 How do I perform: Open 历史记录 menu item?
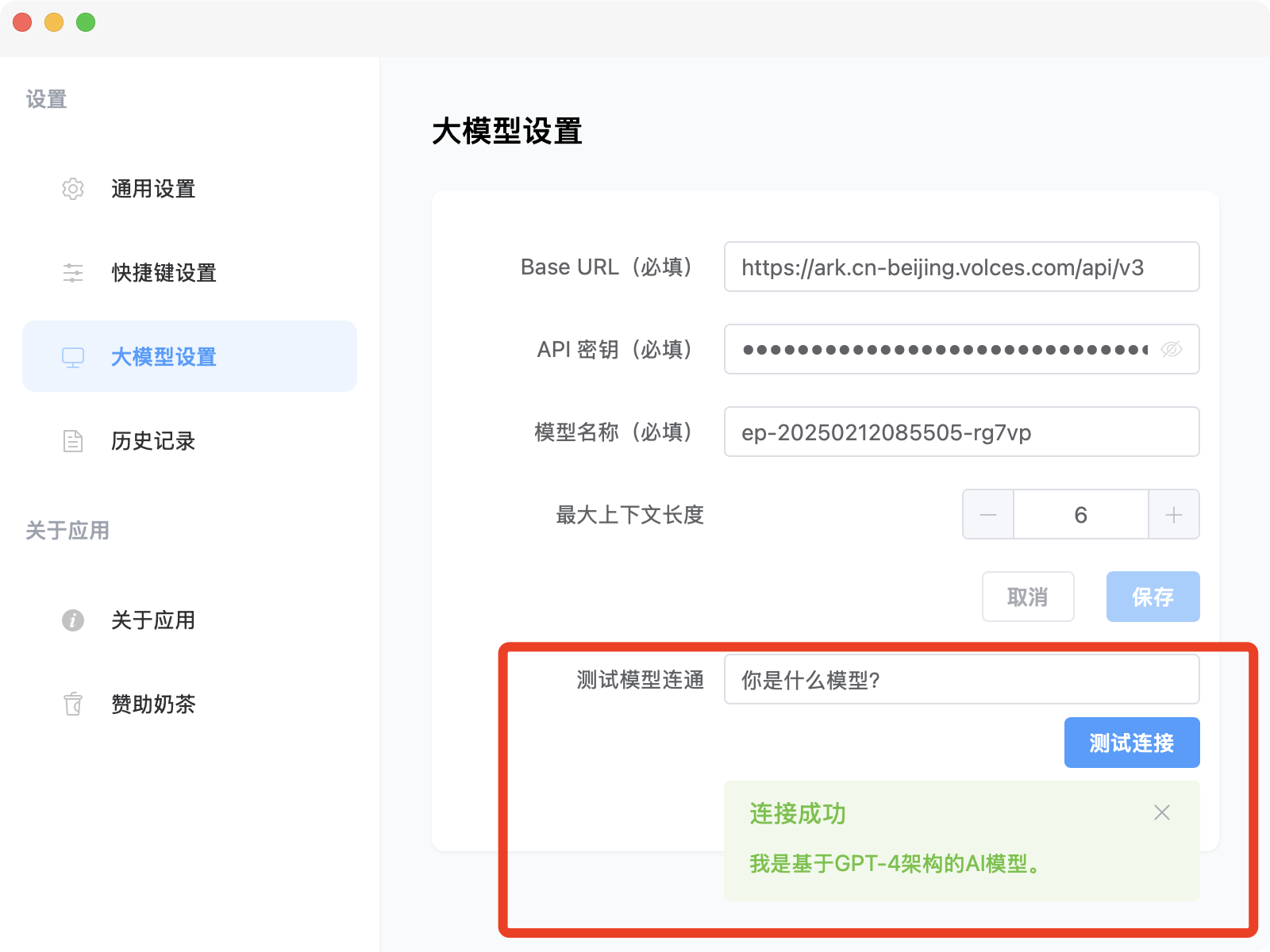pyautogui.click(x=190, y=441)
